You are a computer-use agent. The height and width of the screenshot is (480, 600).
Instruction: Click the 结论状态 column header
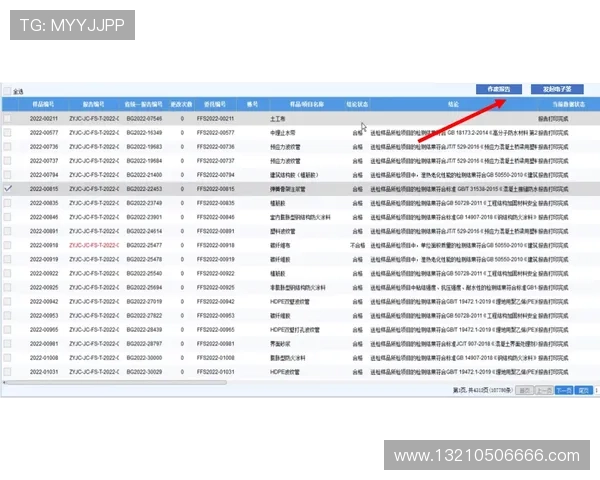[357, 104]
